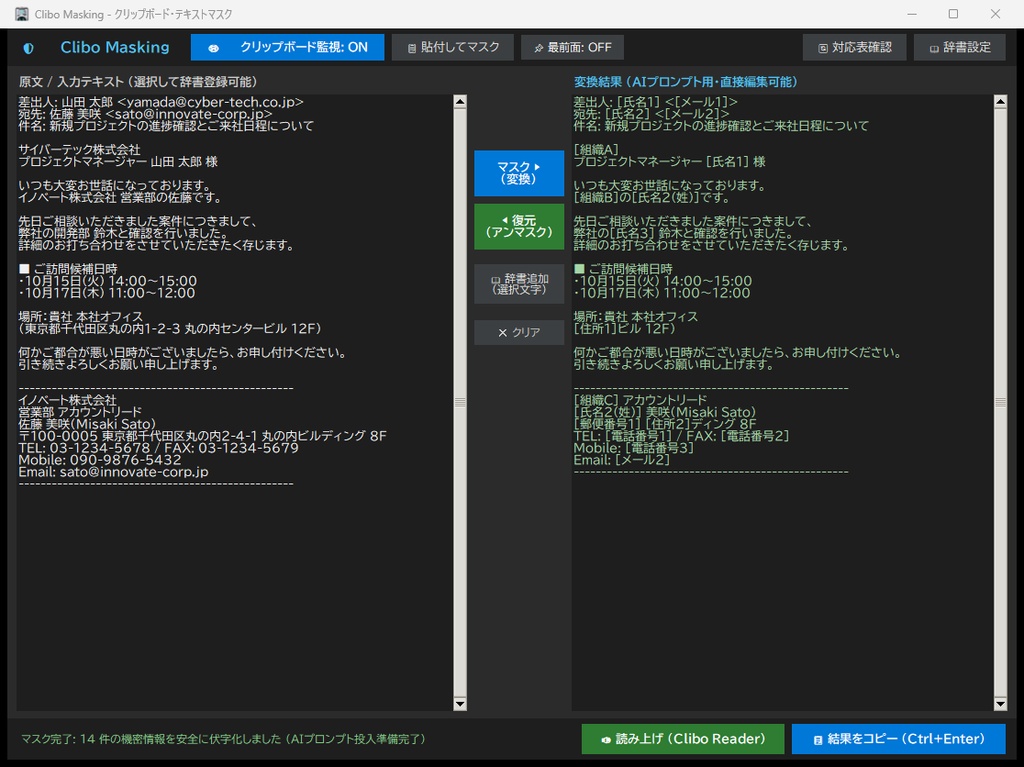Click left pane scrollbar up arrow
This screenshot has width=1024, height=767.
tap(460, 101)
